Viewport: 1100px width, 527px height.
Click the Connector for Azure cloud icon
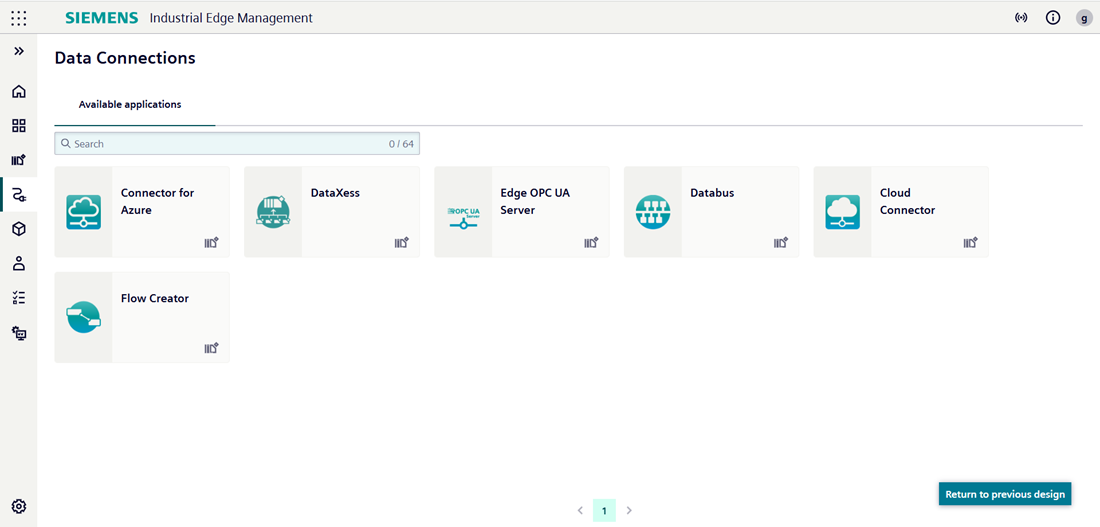[83, 212]
